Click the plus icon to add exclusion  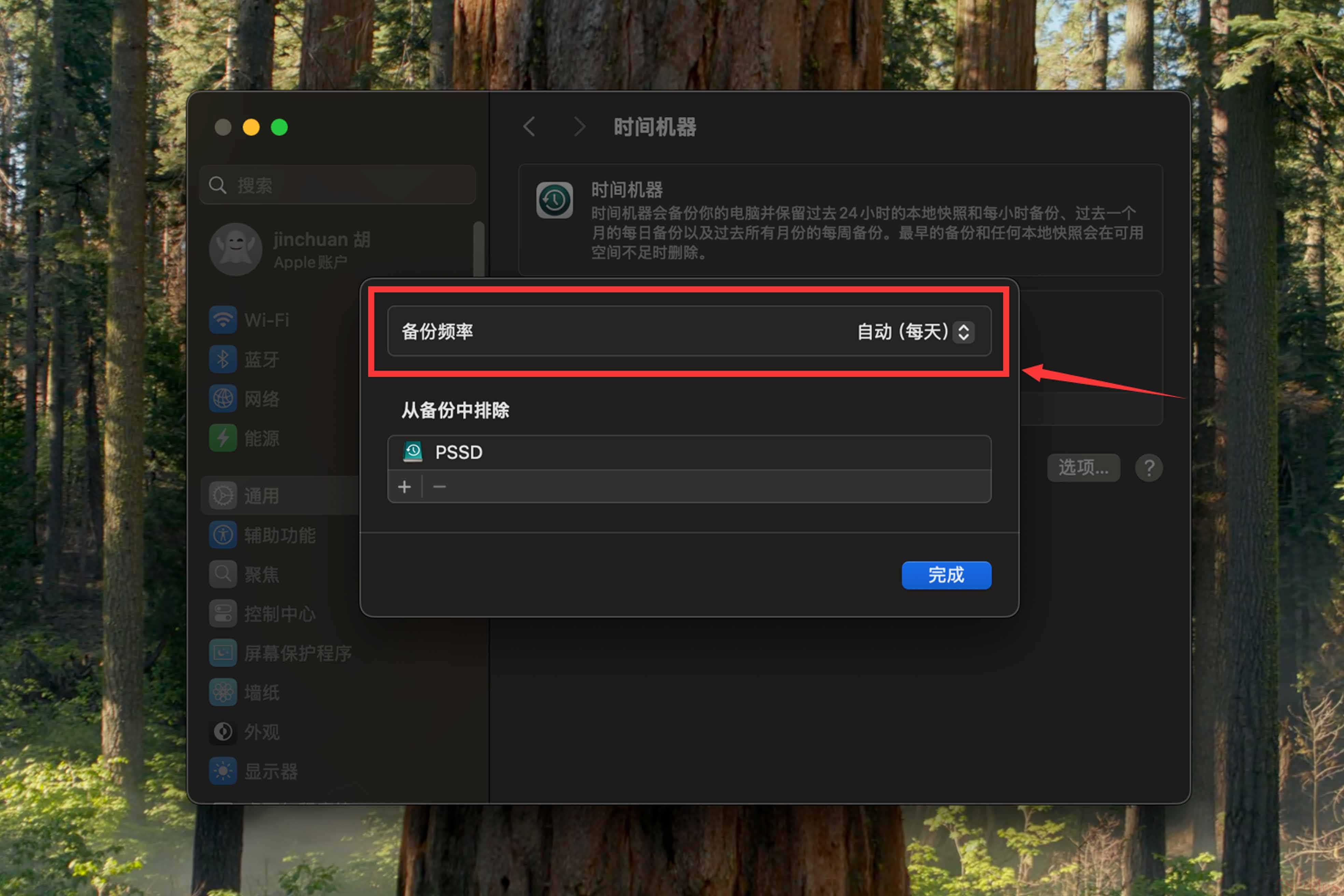click(x=405, y=487)
